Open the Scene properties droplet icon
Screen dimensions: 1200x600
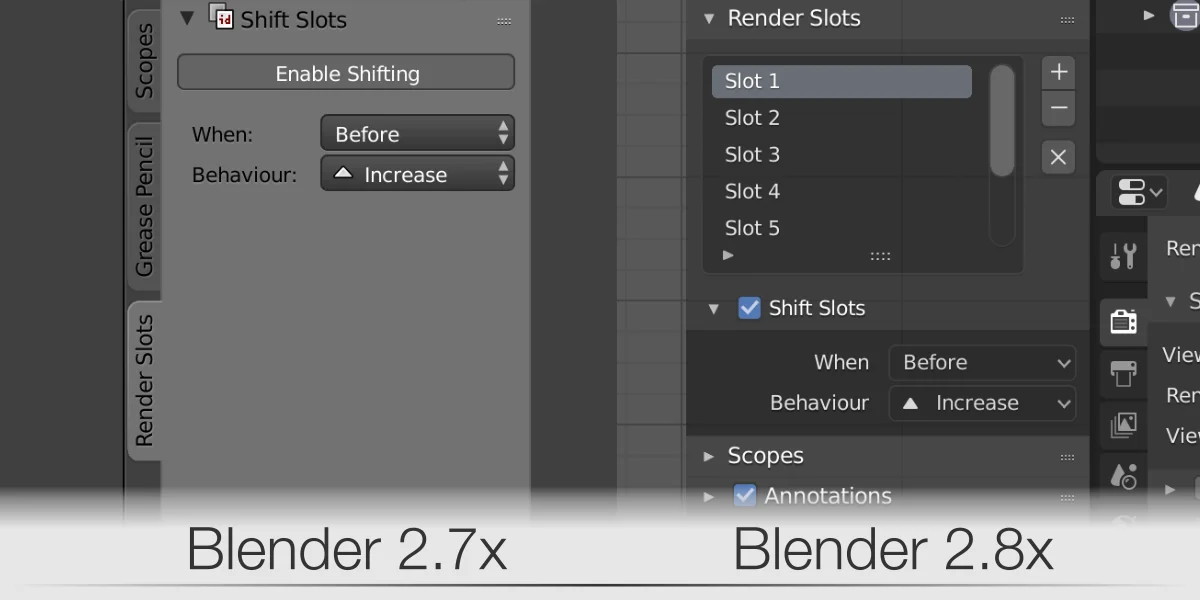[x=1123, y=477]
